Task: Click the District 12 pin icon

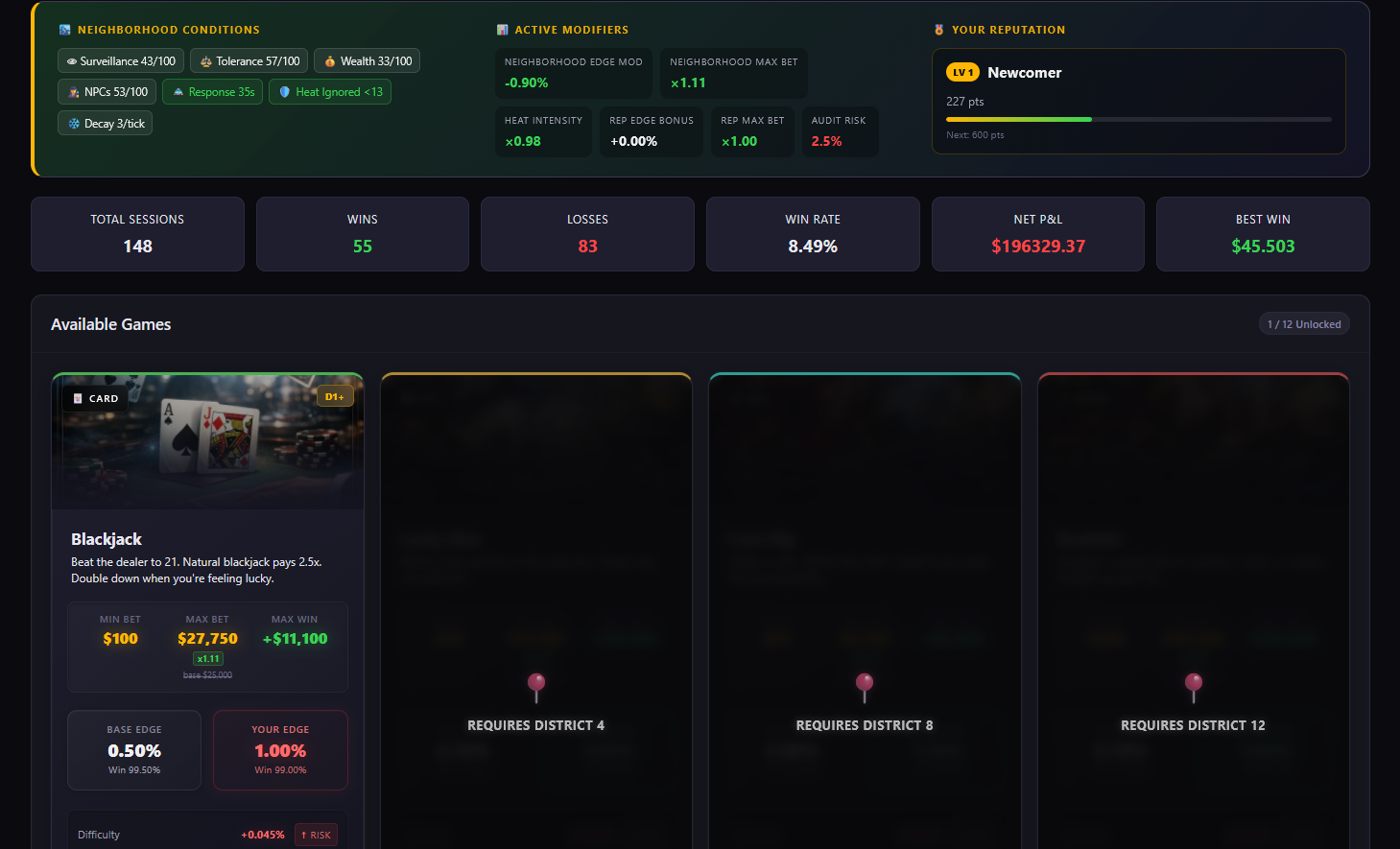Action: pos(1193,686)
